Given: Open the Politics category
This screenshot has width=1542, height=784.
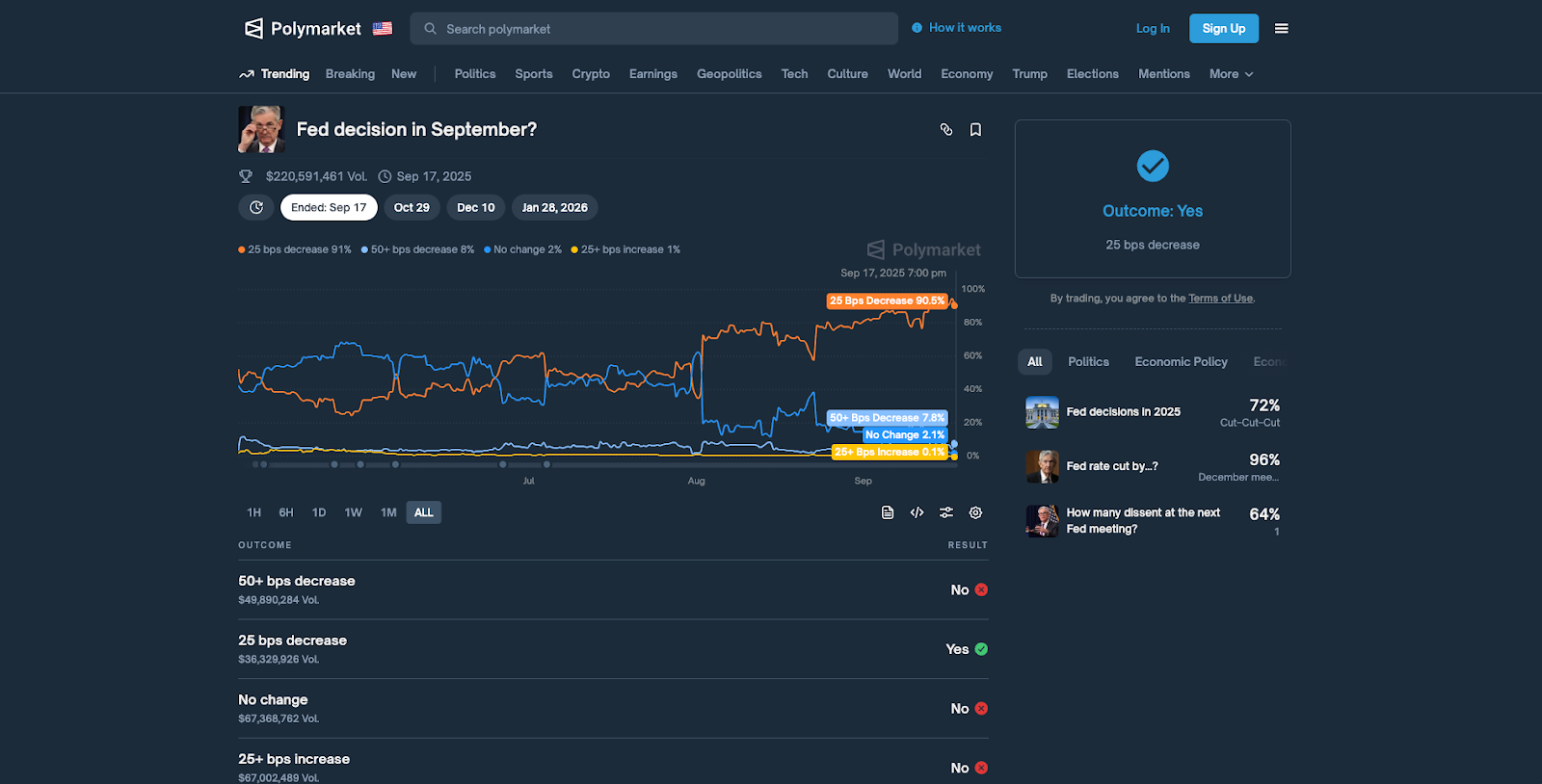Looking at the screenshot, I should click(x=475, y=74).
